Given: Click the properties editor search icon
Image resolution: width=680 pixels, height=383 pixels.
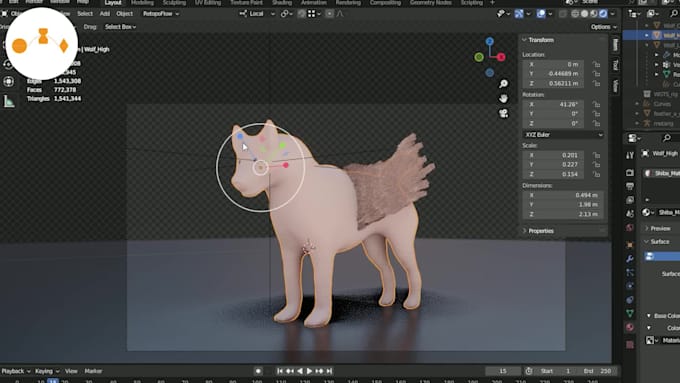Looking at the screenshot, I should (667, 138).
